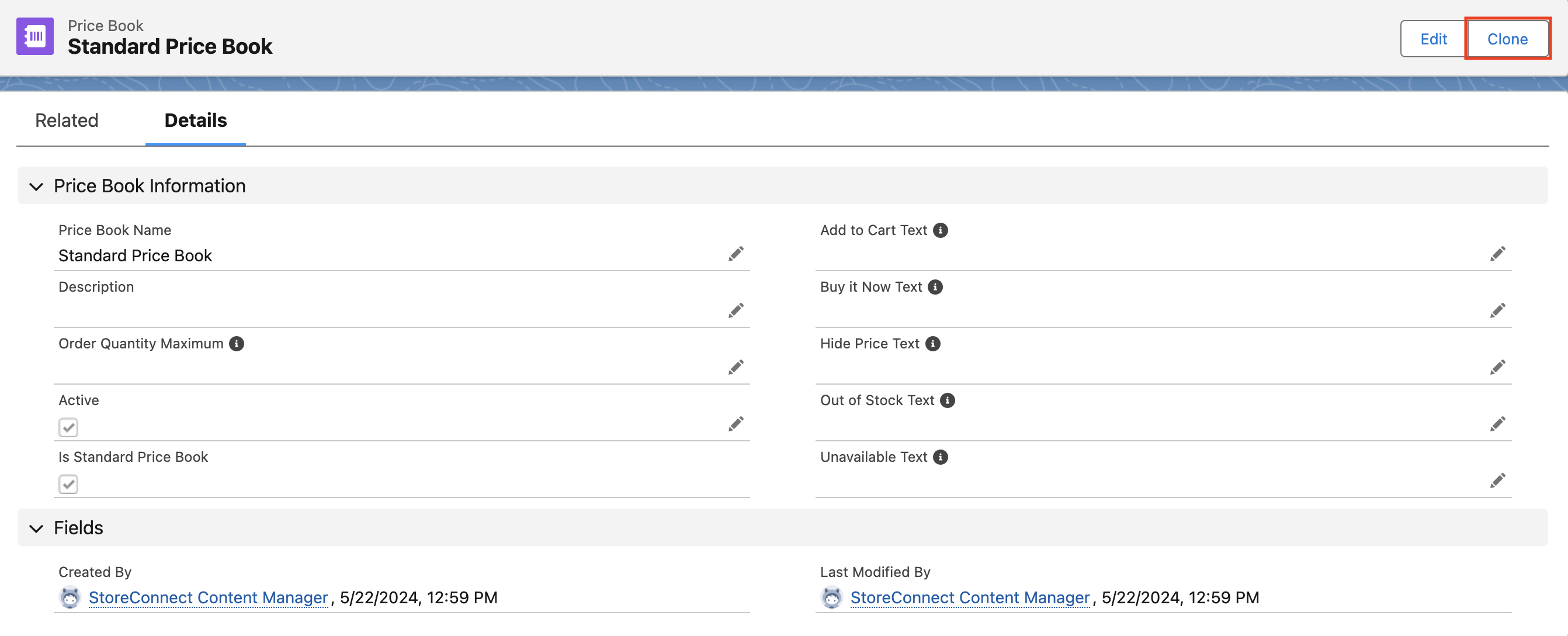The image size is (1568, 636).
Task: Edit Out of Stock Text pencil icon
Action: 1497,423
